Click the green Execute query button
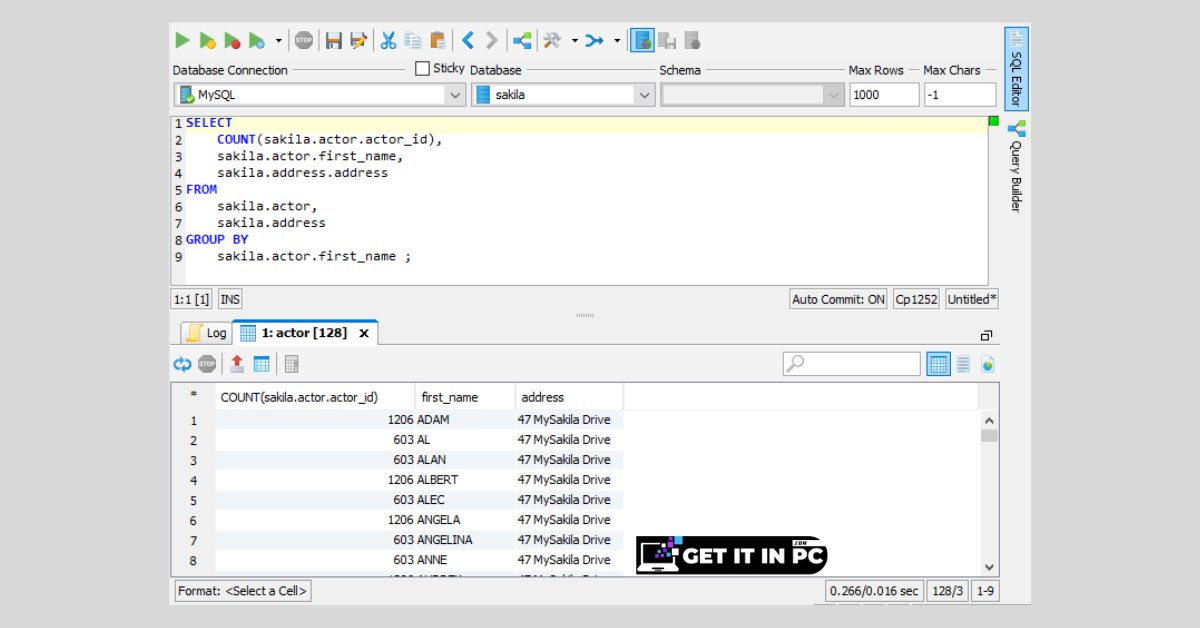The width and height of the screenshot is (1200, 628). [182, 40]
